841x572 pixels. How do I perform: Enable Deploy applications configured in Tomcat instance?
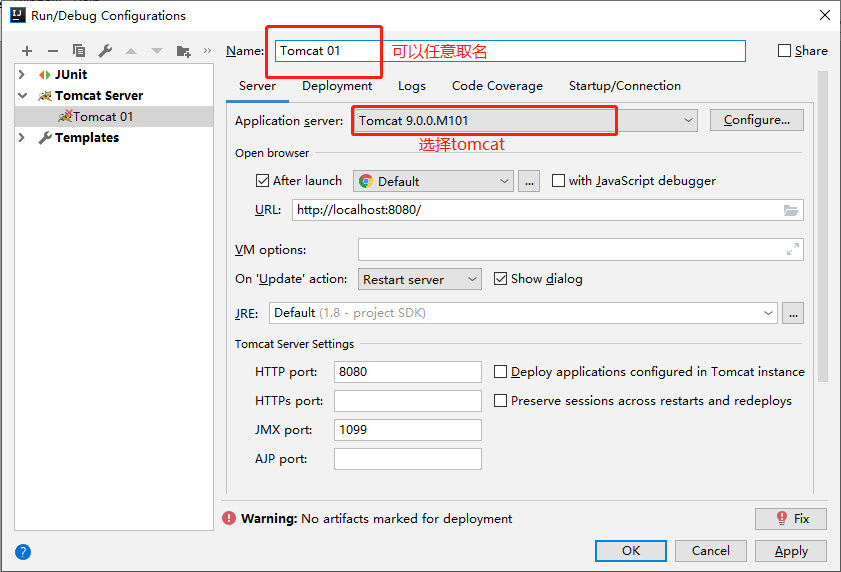500,372
